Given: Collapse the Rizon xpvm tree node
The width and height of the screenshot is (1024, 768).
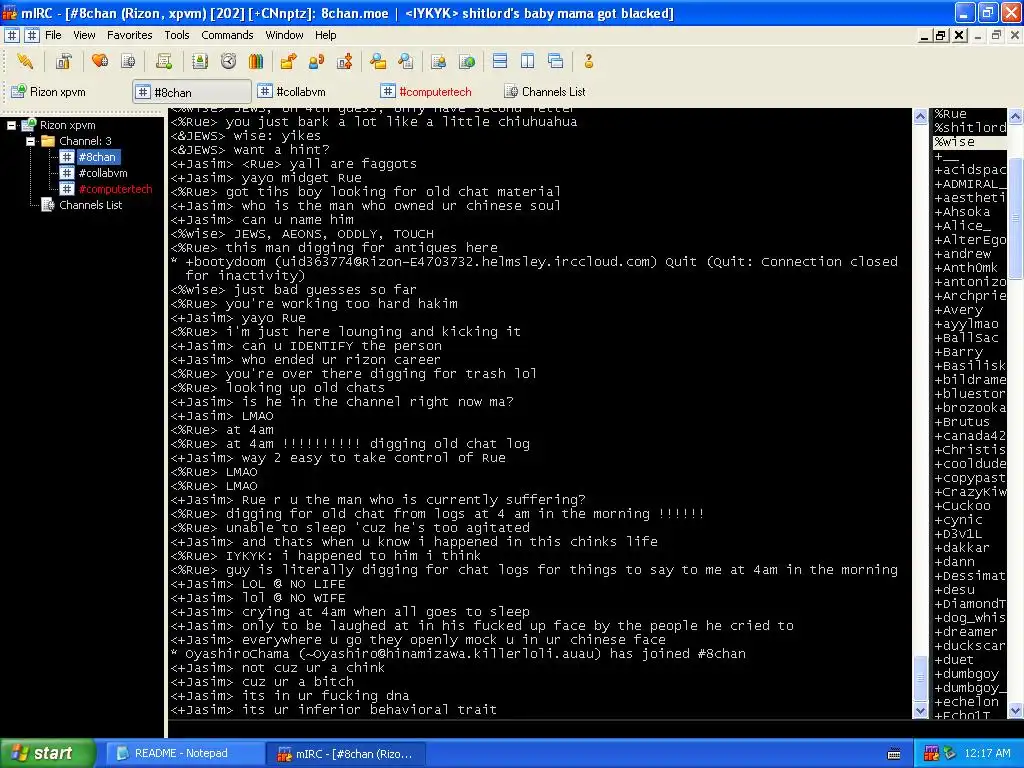Looking at the screenshot, I should (x=11, y=125).
